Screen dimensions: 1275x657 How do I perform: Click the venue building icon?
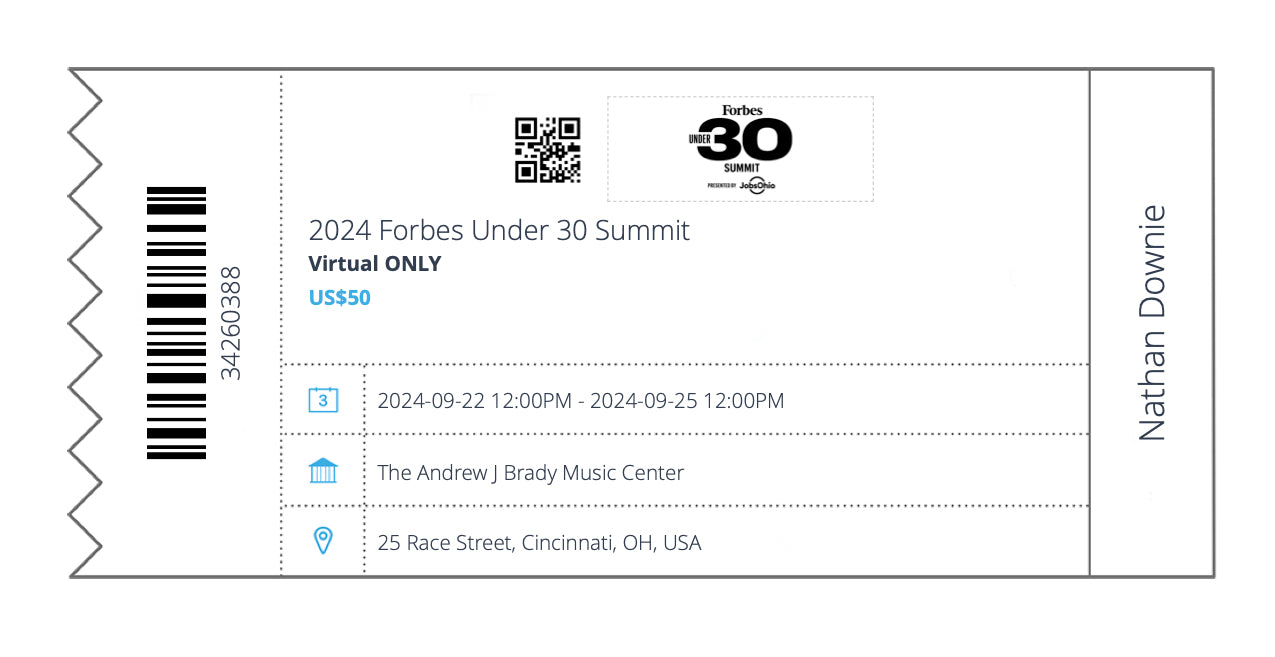click(x=323, y=470)
